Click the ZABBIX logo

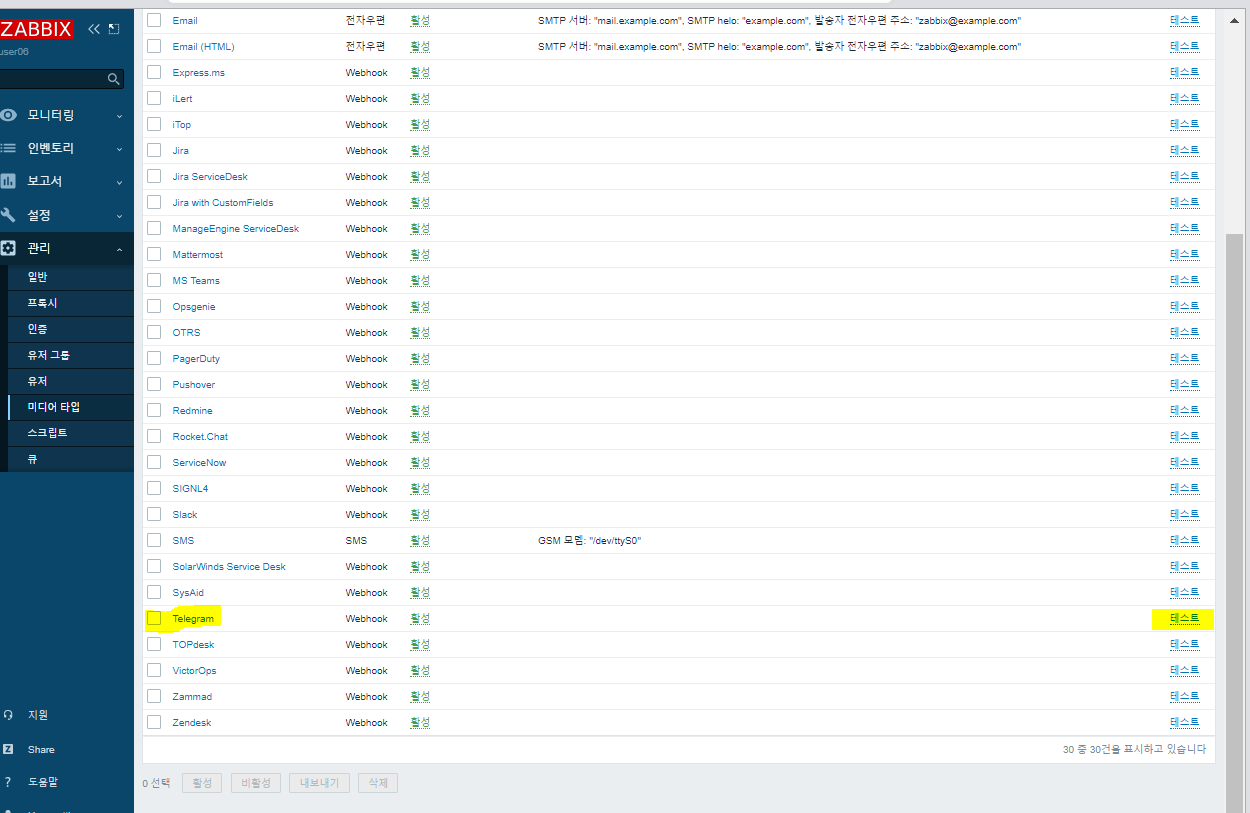pos(36,29)
